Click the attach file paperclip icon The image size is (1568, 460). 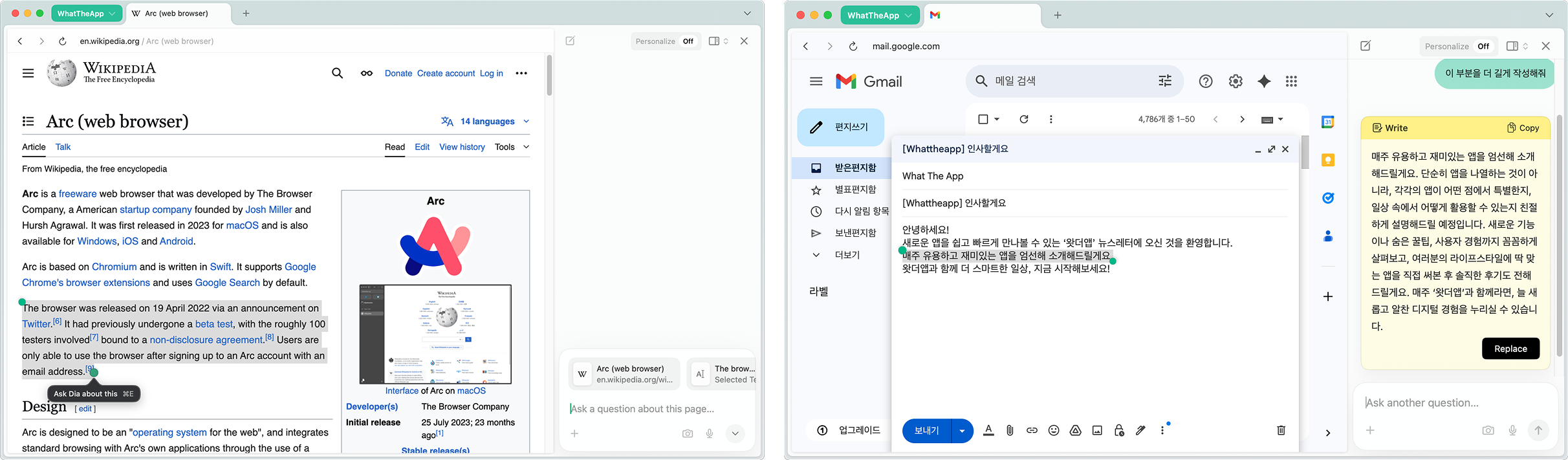[x=1010, y=430]
